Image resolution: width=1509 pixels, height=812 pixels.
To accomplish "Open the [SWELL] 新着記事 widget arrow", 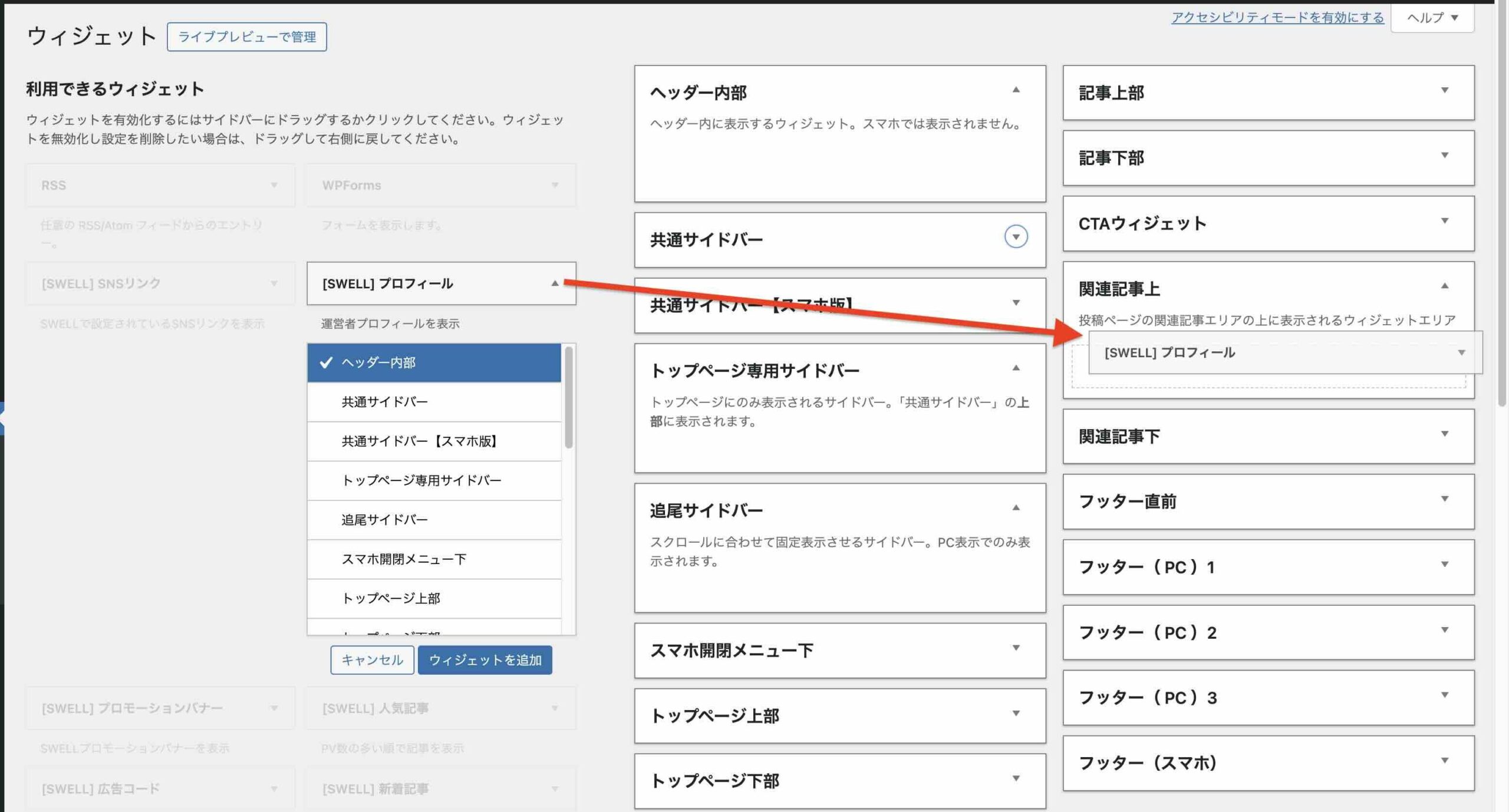I will pyautogui.click(x=555, y=788).
